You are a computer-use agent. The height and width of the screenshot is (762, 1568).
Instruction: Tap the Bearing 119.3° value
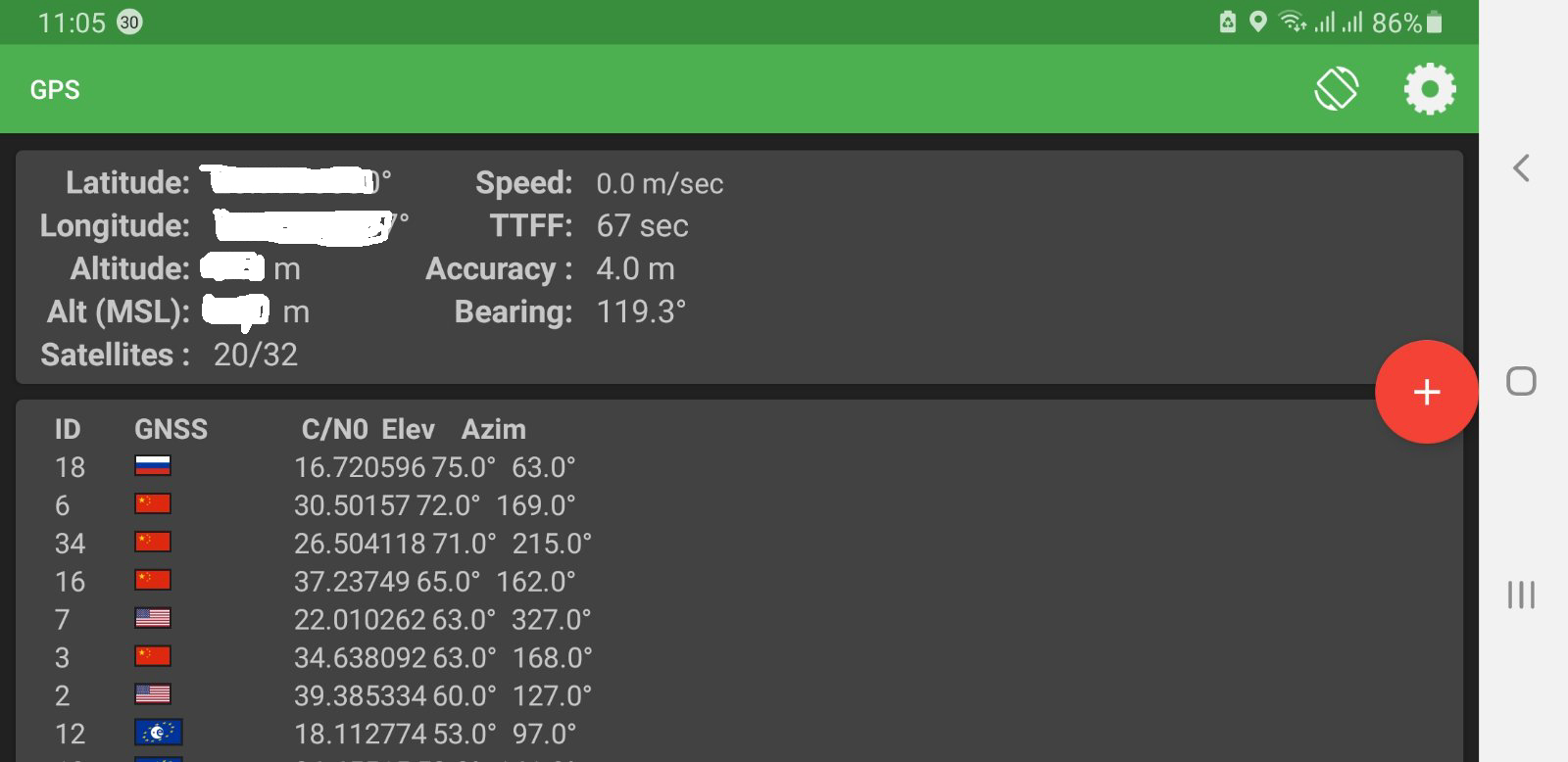[x=641, y=311]
